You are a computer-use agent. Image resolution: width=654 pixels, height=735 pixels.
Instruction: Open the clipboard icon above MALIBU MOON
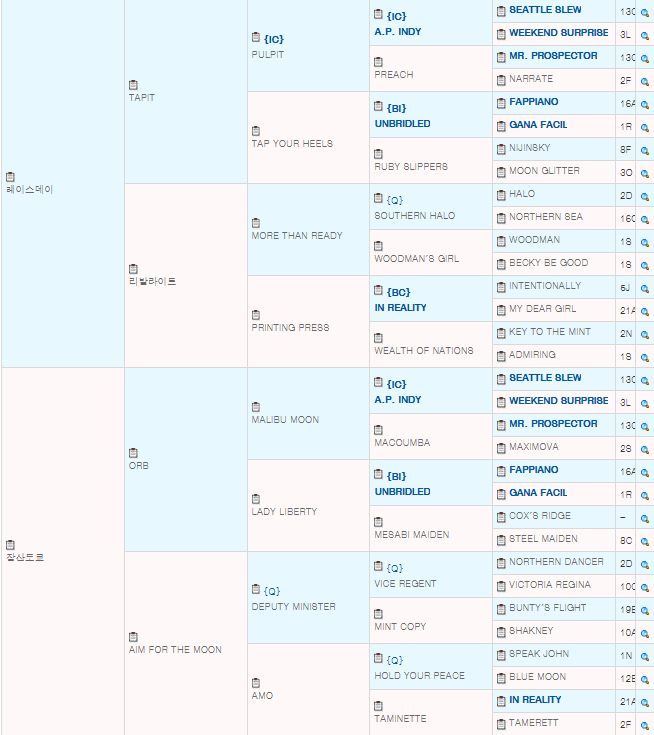(x=256, y=407)
